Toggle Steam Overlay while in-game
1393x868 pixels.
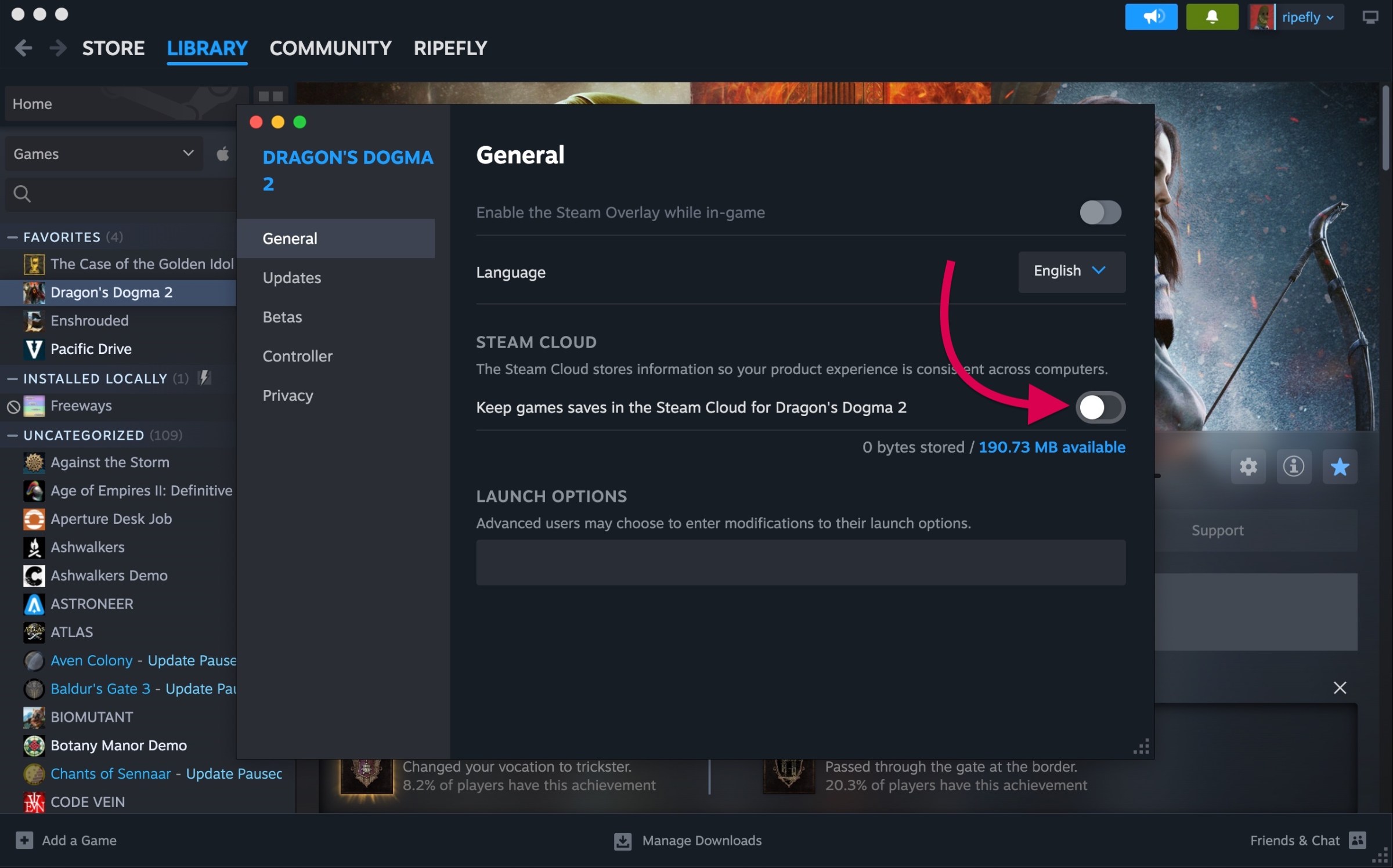click(1100, 212)
